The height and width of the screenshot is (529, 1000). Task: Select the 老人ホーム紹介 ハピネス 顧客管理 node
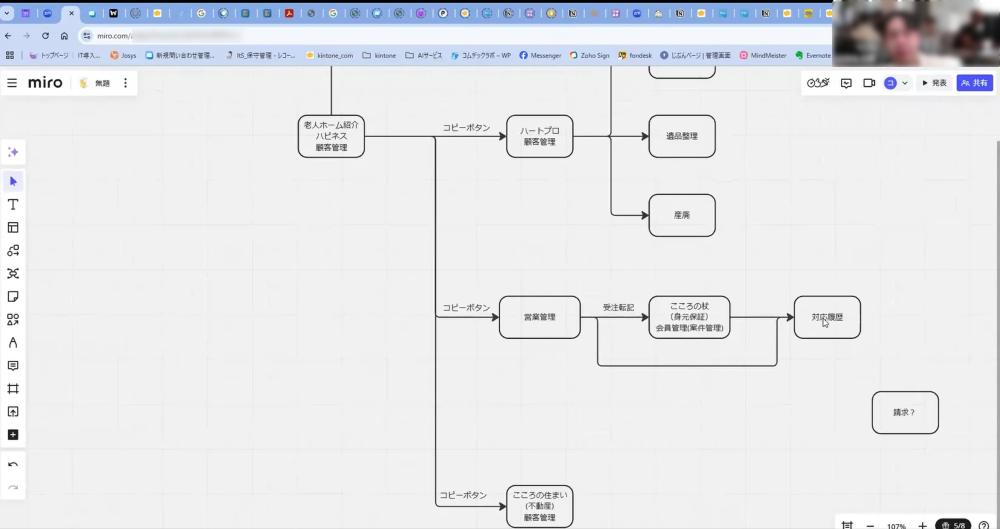pos(331,136)
